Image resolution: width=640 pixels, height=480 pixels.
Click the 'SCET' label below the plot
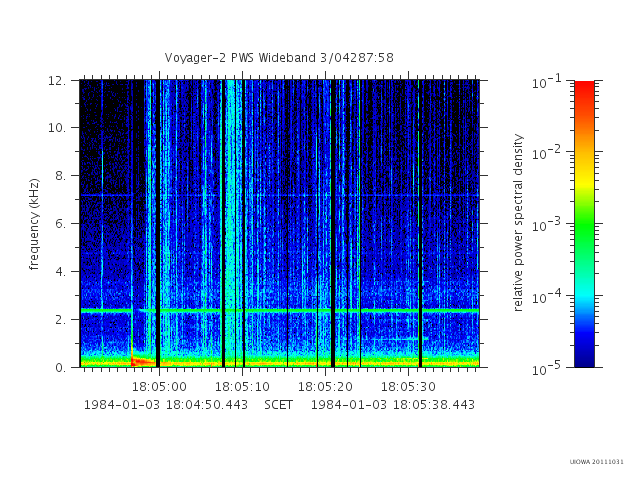click(278, 405)
